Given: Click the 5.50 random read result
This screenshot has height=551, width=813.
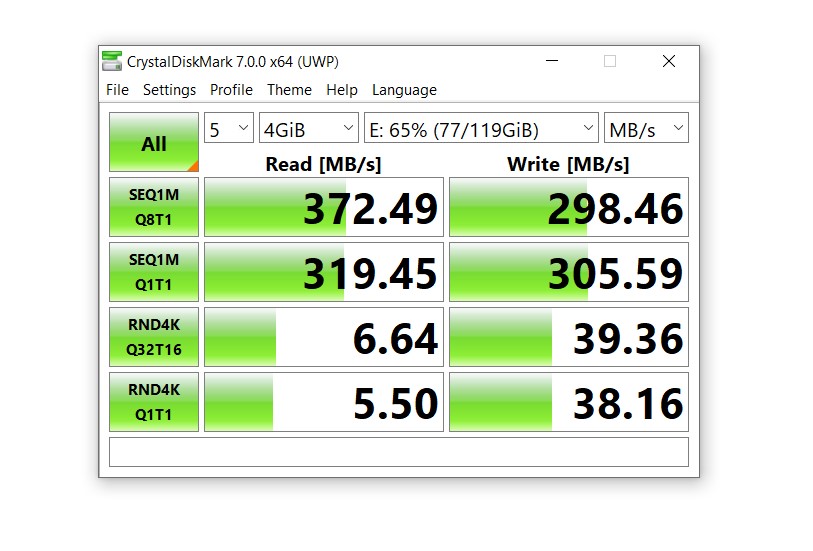Looking at the screenshot, I should (x=324, y=402).
